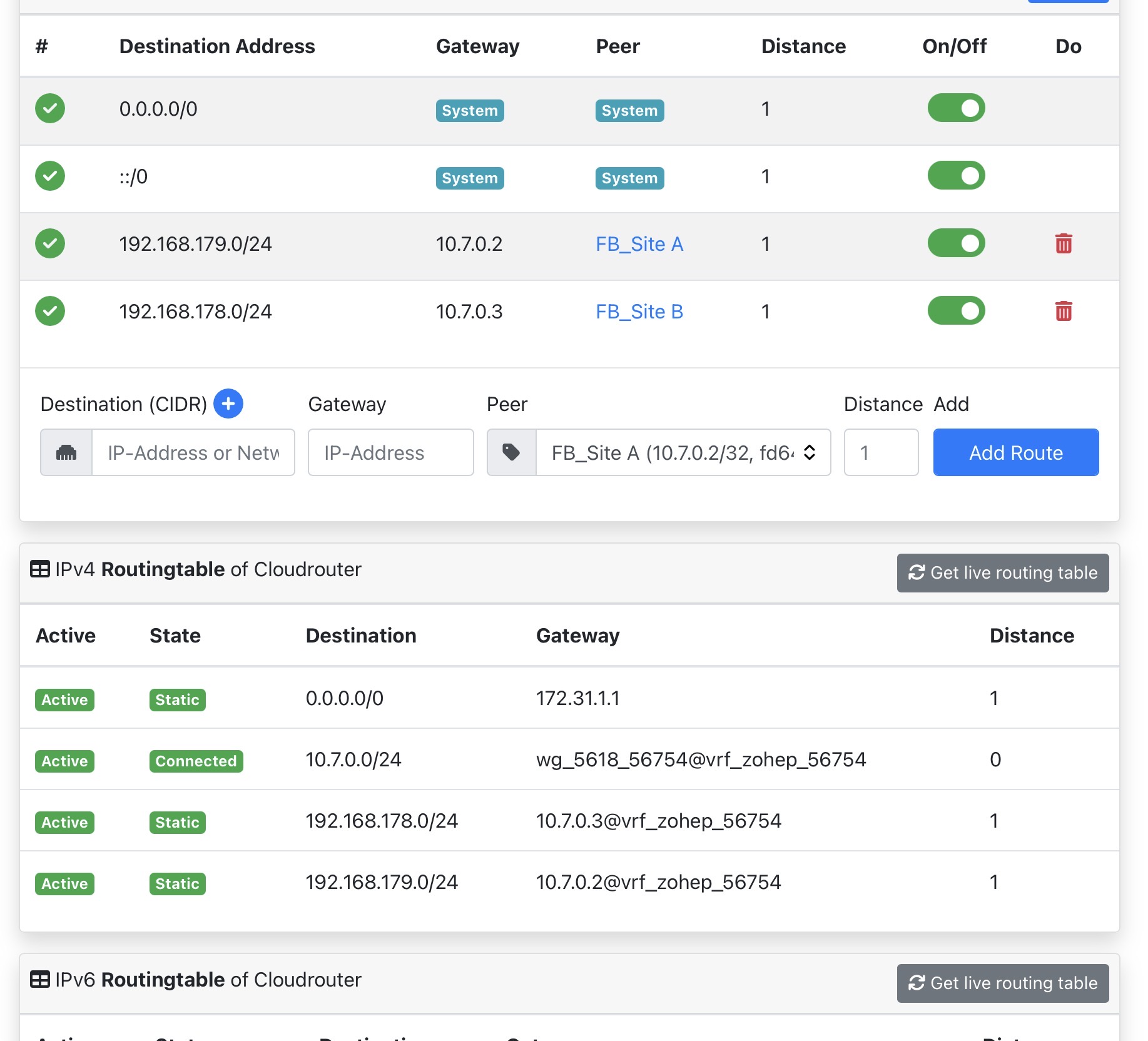Image resolution: width=1148 pixels, height=1041 pixels.
Task: Disable the ::/0 IPv6 default route
Action: 955,176
